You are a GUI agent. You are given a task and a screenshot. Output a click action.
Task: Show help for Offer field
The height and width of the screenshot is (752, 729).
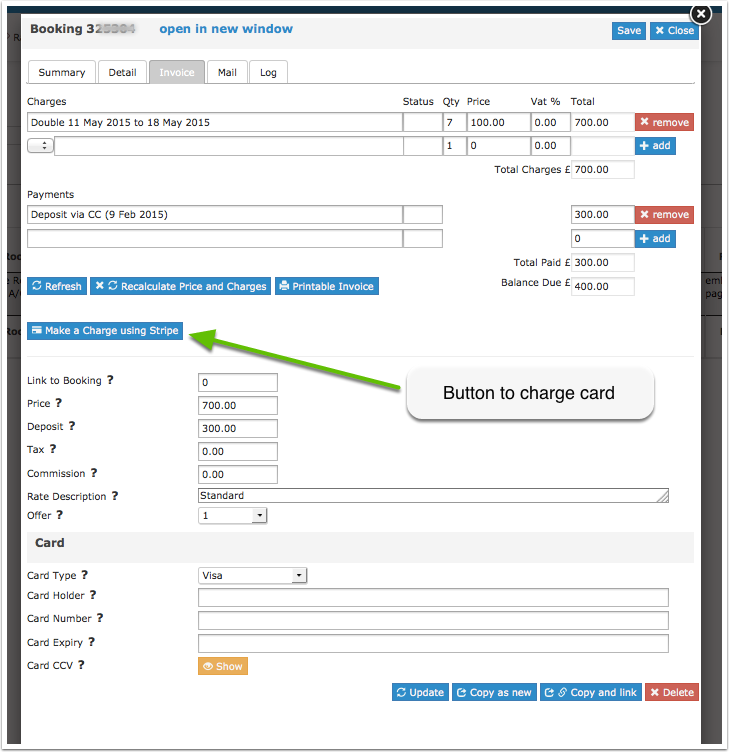[x=59, y=515]
